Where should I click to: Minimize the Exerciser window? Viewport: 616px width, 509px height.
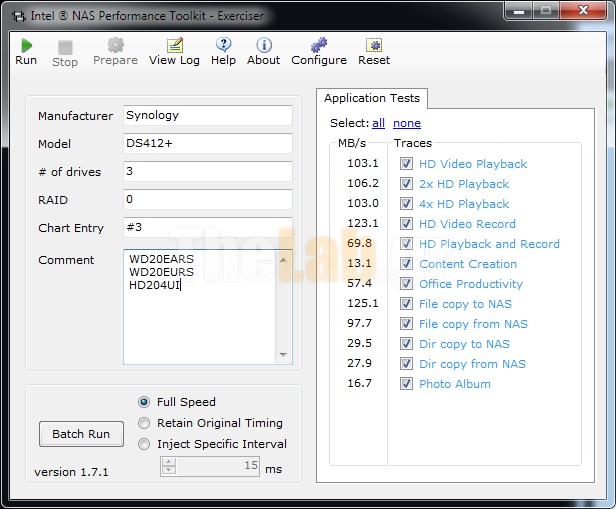pos(519,11)
